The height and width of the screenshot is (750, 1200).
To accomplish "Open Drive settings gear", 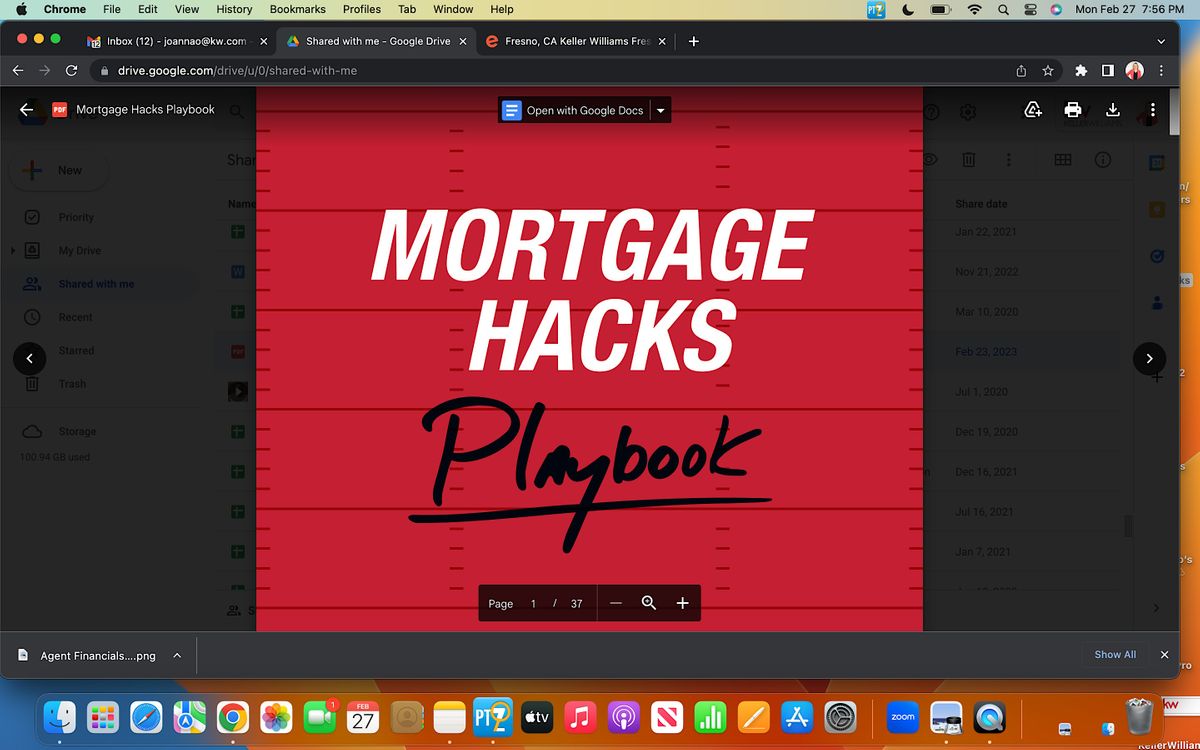I will coord(968,112).
